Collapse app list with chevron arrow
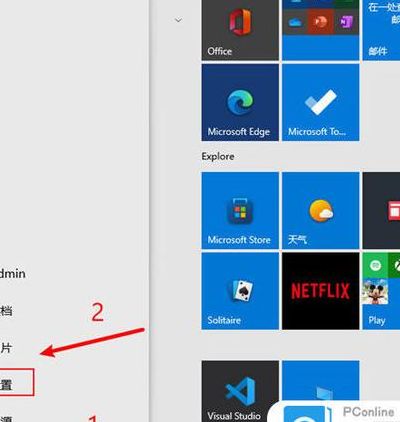Image resolution: width=400 pixels, height=422 pixels. tap(178, 20)
